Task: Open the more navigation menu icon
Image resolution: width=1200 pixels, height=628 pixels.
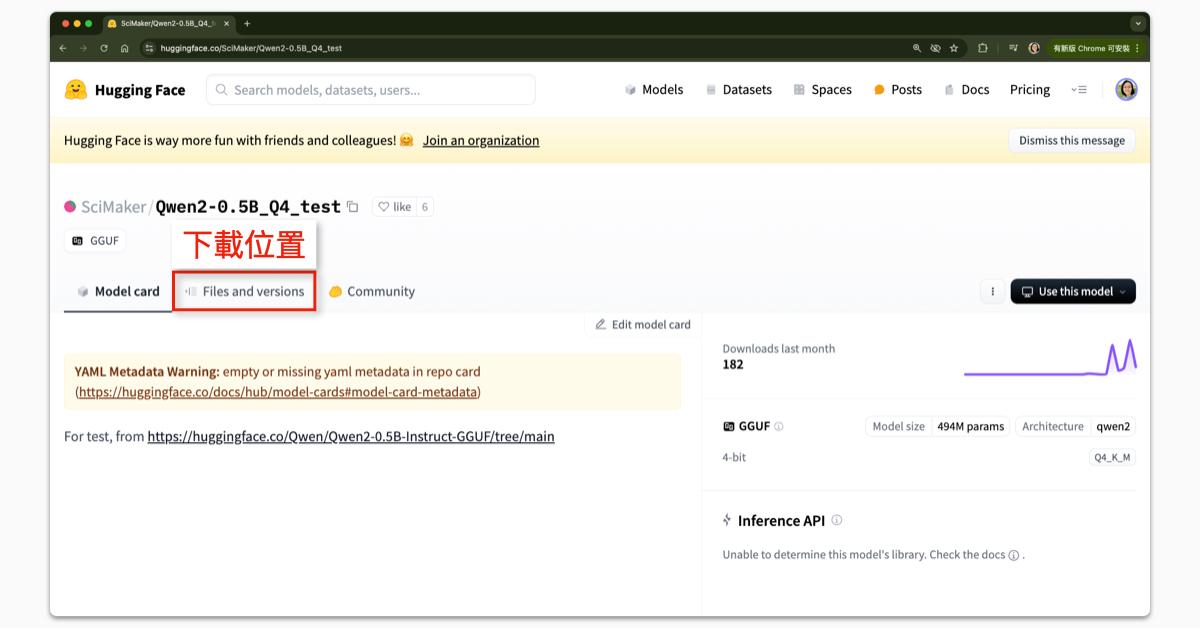Action: tap(1079, 90)
